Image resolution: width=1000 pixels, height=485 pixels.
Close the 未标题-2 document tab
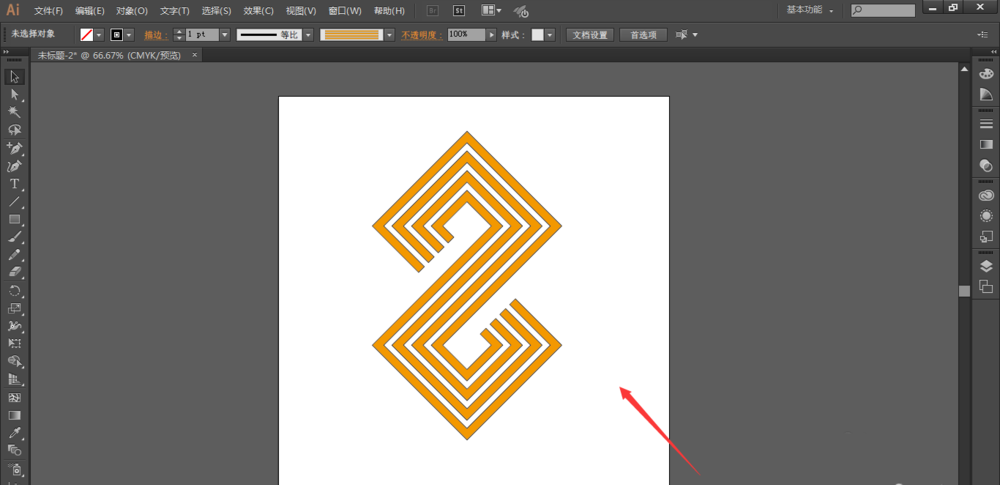point(195,56)
